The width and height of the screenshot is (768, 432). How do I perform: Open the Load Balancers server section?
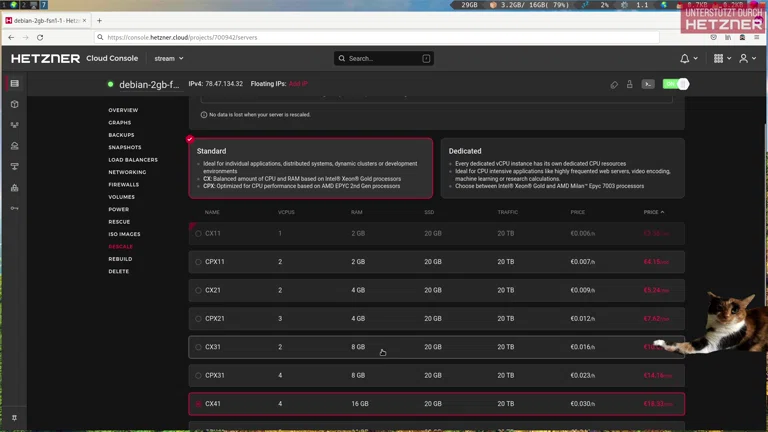point(133,160)
